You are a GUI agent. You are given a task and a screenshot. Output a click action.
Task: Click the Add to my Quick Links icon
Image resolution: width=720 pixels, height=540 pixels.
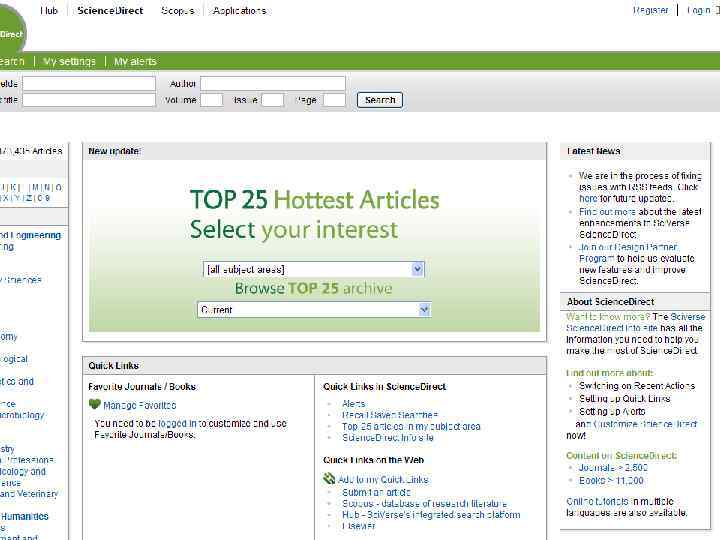click(x=329, y=479)
